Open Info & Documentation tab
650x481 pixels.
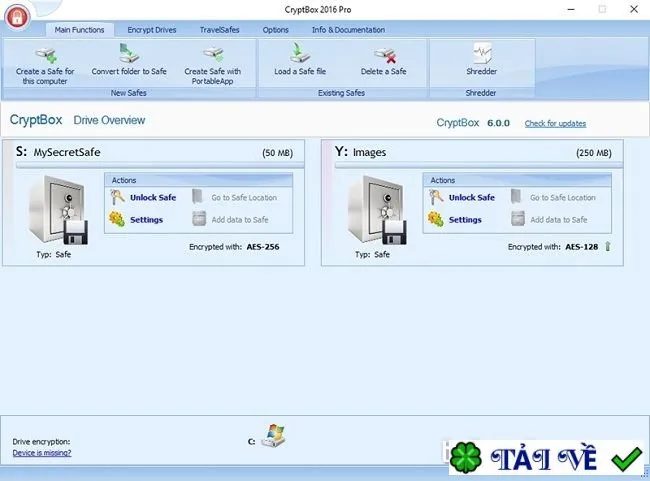348,30
